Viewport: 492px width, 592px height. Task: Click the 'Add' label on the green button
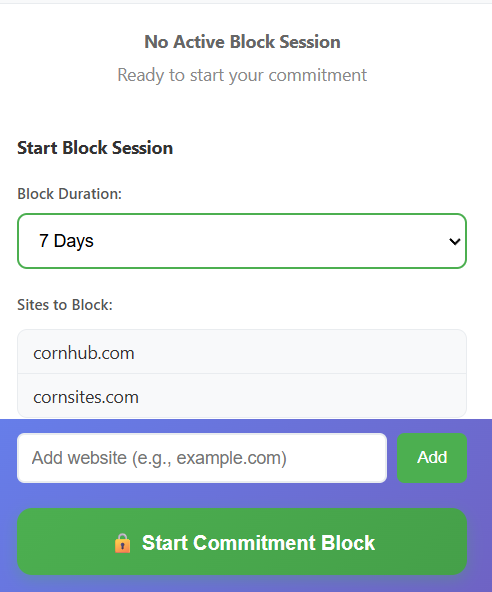pos(432,458)
